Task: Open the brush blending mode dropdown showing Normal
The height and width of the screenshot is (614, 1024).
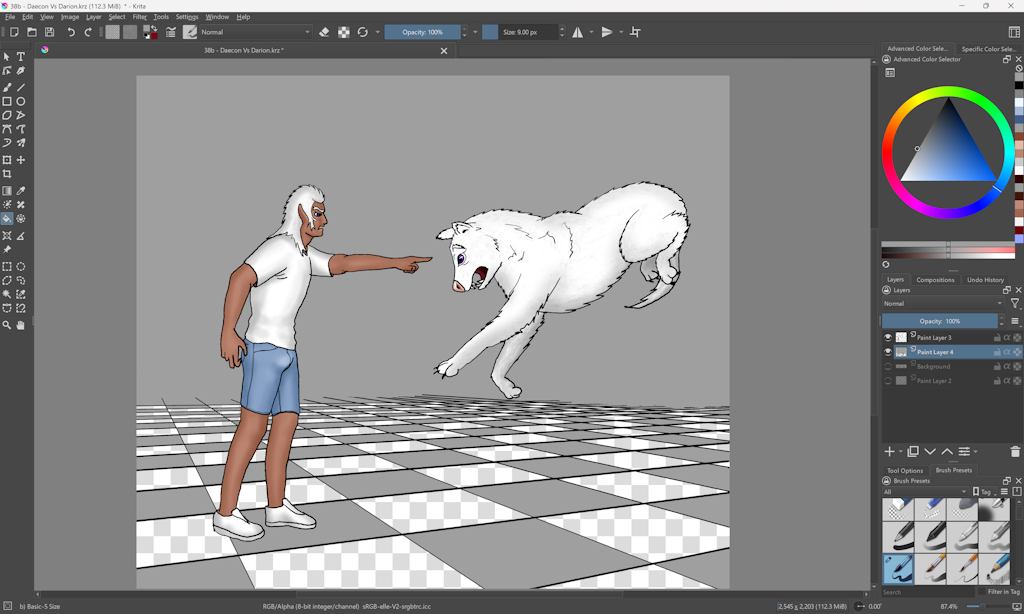Action: 255,32
